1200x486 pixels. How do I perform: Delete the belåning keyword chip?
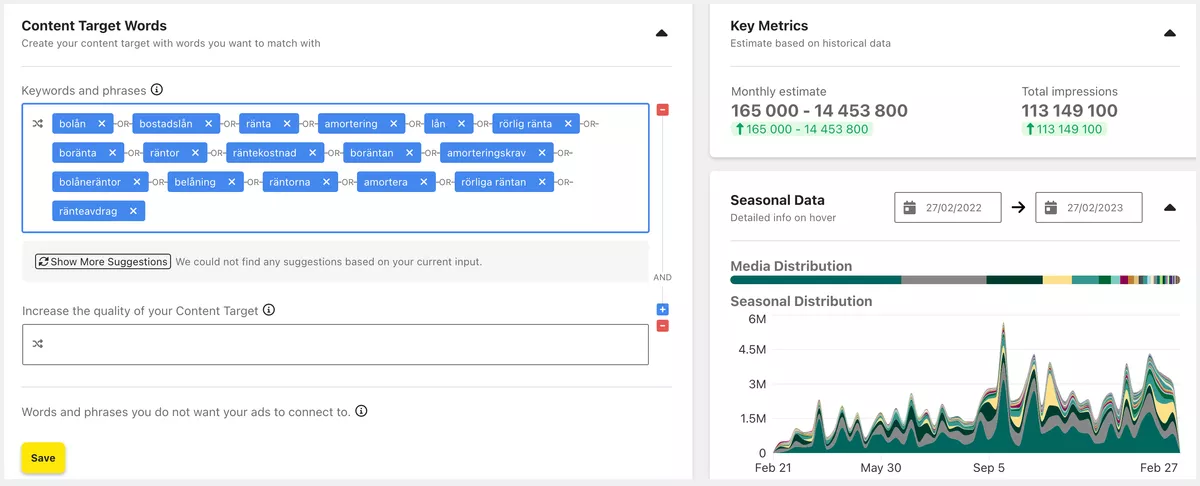click(231, 182)
